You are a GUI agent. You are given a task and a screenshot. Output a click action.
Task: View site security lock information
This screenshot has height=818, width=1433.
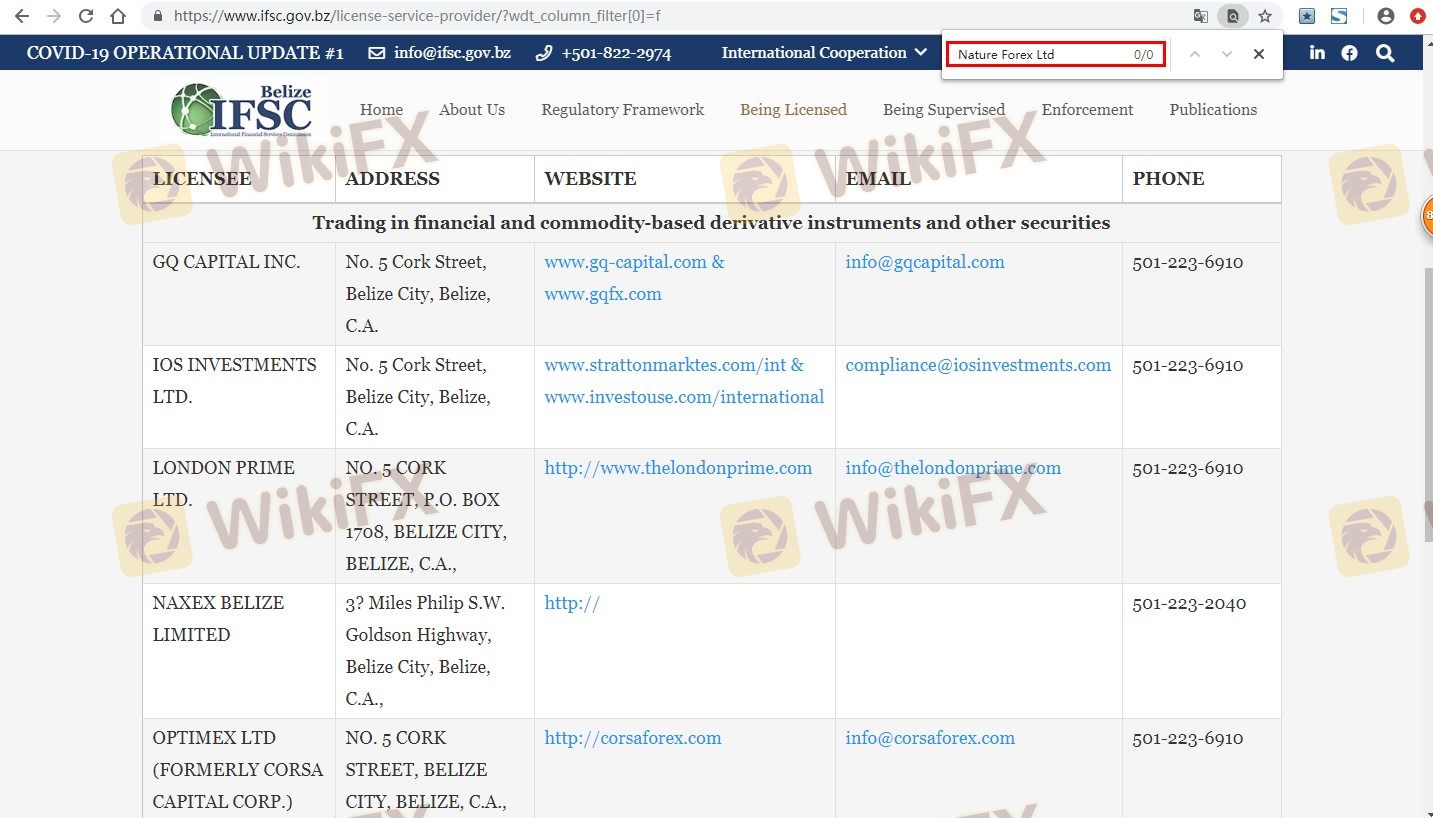coord(157,16)
